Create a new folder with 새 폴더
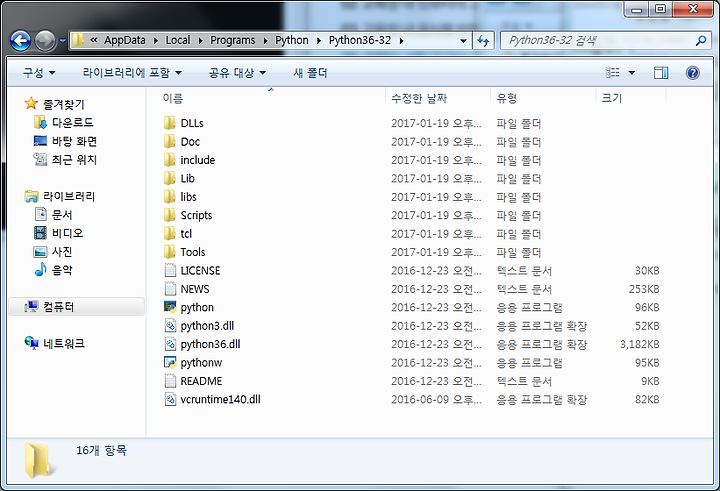This screenshot has width=720, height=491. point(310,73)
